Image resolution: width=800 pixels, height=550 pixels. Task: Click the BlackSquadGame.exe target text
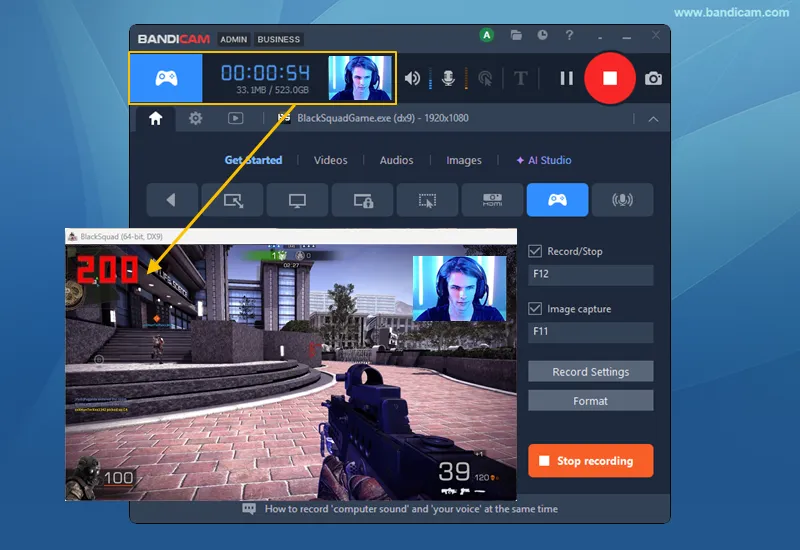click(x=383, y=118)
